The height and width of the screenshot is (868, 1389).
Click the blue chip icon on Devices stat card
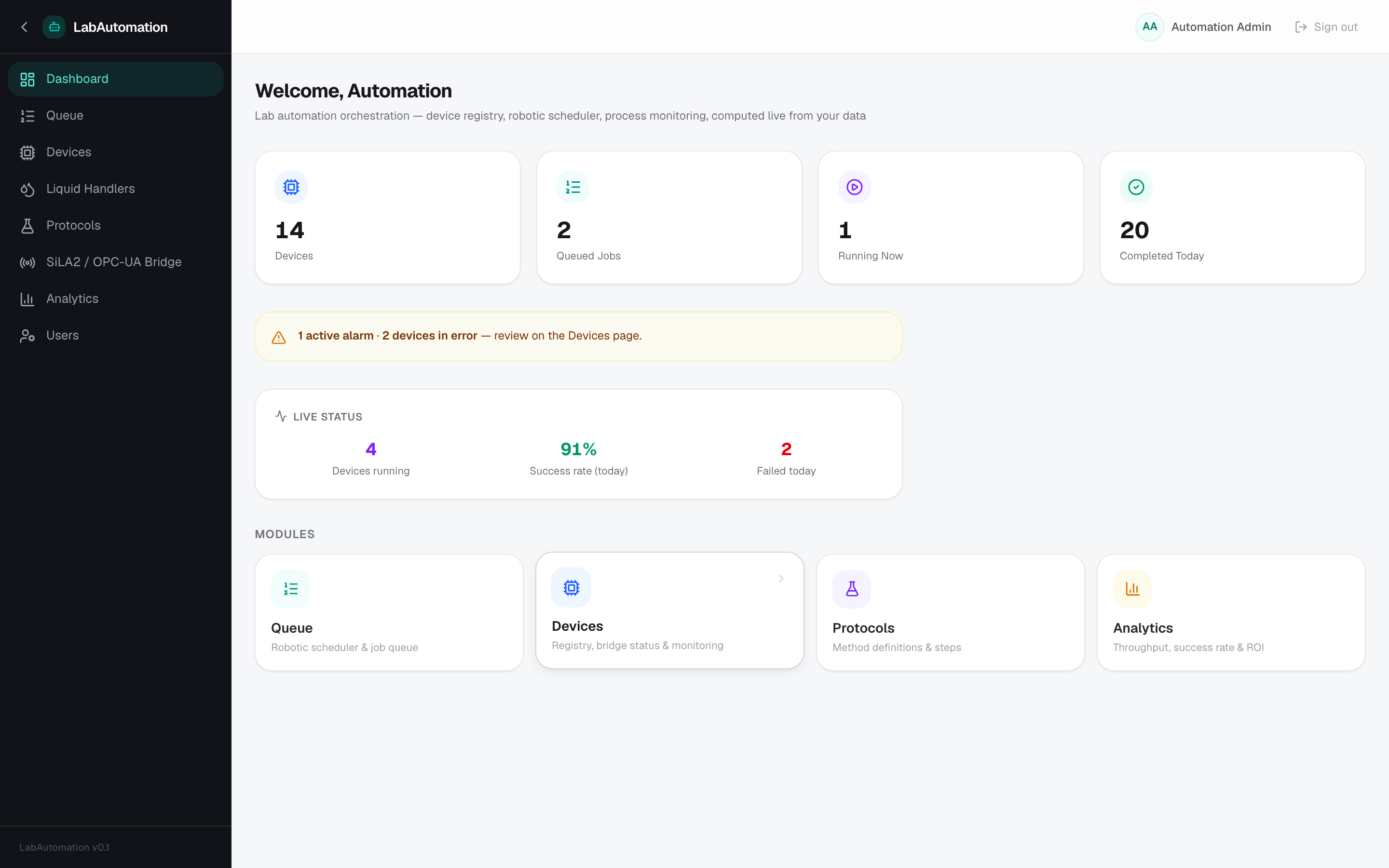[291, 187]
